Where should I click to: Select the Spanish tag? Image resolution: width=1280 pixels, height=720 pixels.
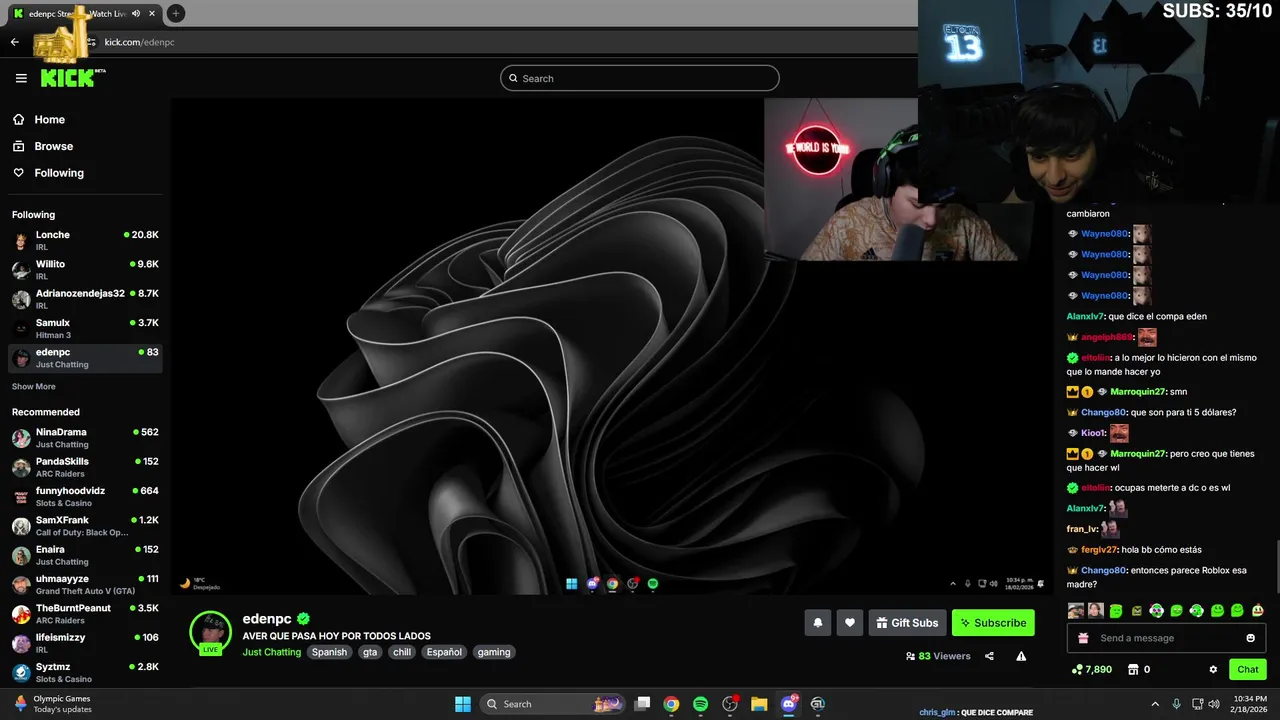[329, 652]
